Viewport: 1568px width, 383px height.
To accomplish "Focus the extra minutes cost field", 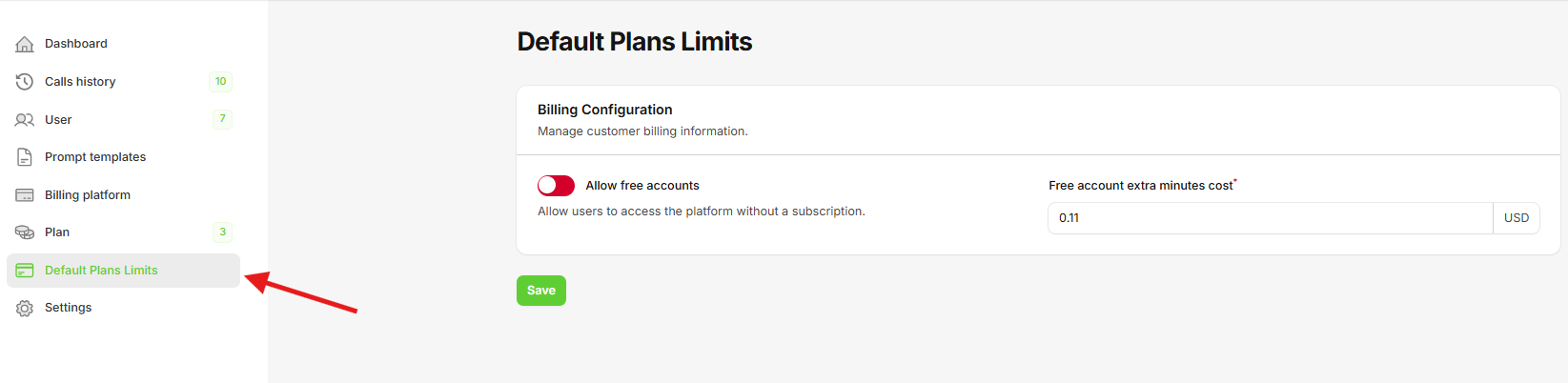I will click(1270, 218).
